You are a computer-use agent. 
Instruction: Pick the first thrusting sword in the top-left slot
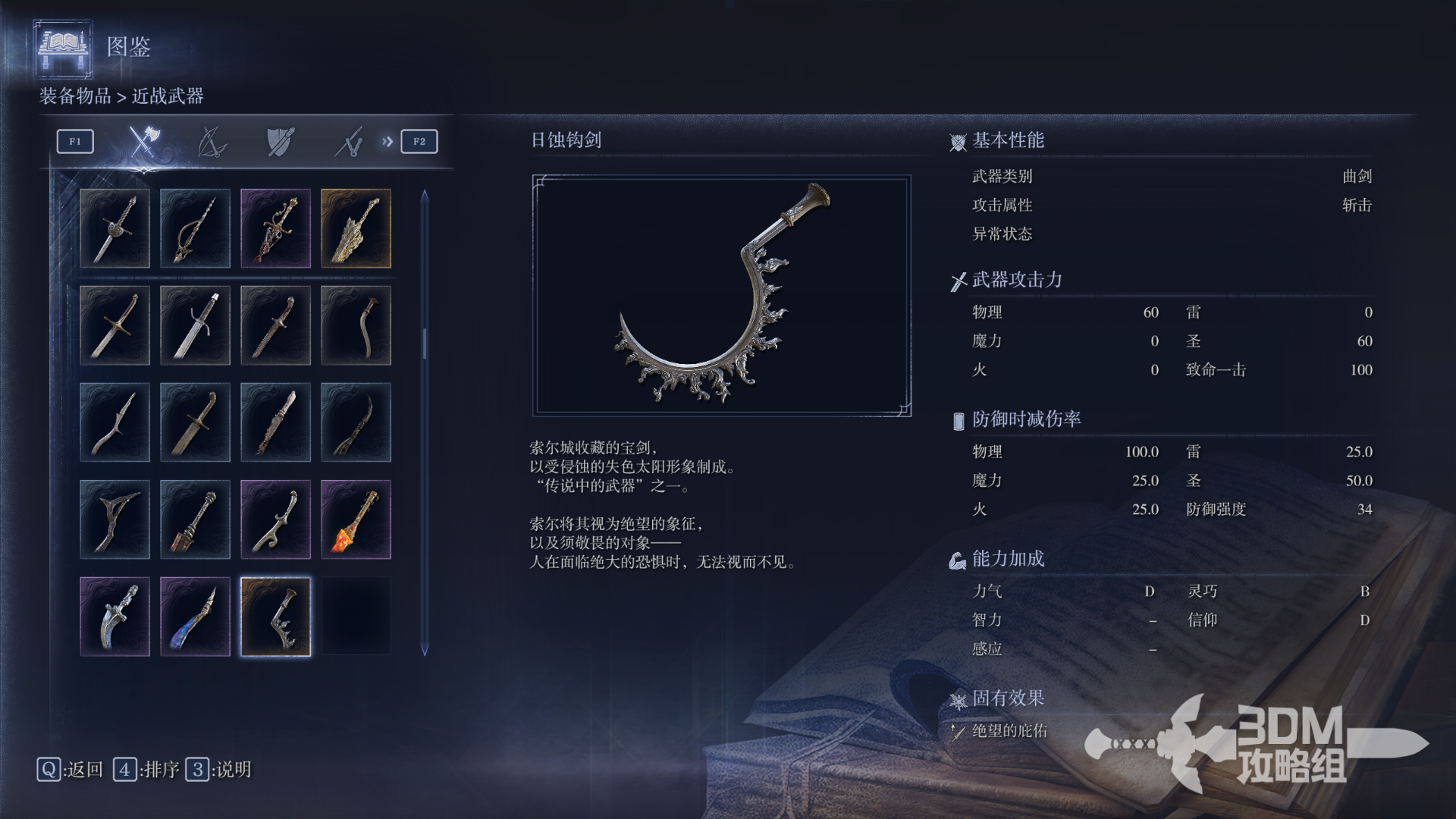point(115,228)
